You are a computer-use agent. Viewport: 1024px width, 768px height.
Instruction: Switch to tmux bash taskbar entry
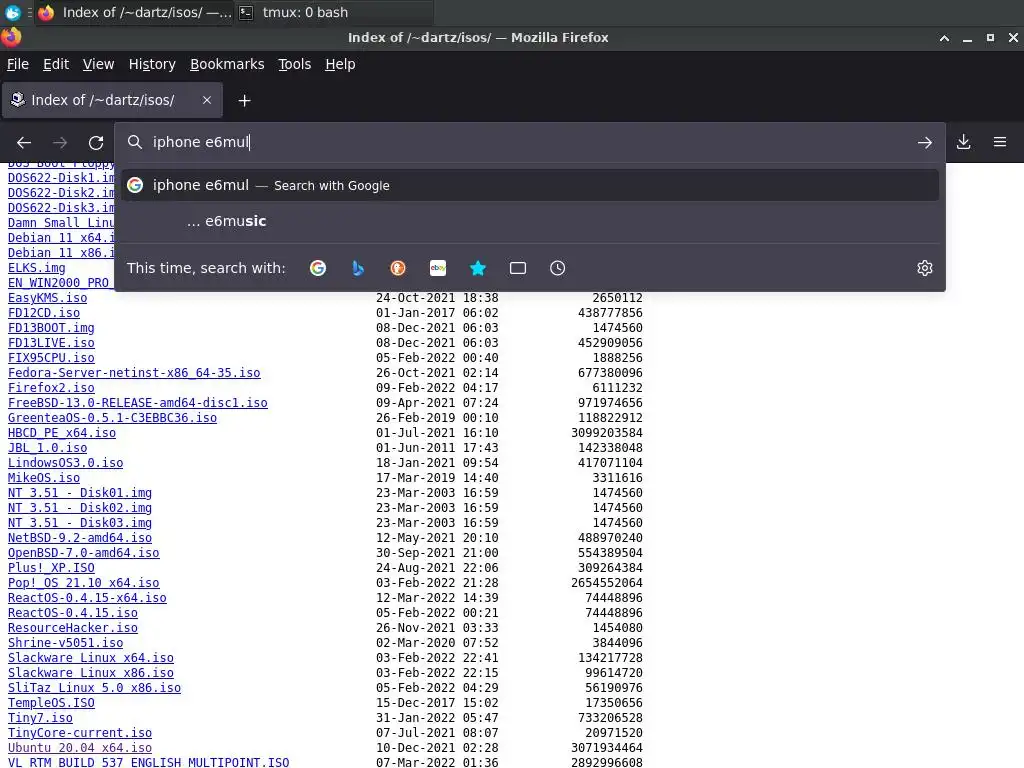[x=335, y=12]
